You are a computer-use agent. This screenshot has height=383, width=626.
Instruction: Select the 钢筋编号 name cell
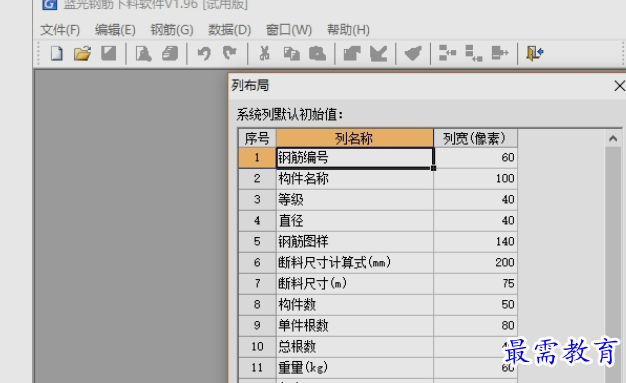[x=355, y=157]
